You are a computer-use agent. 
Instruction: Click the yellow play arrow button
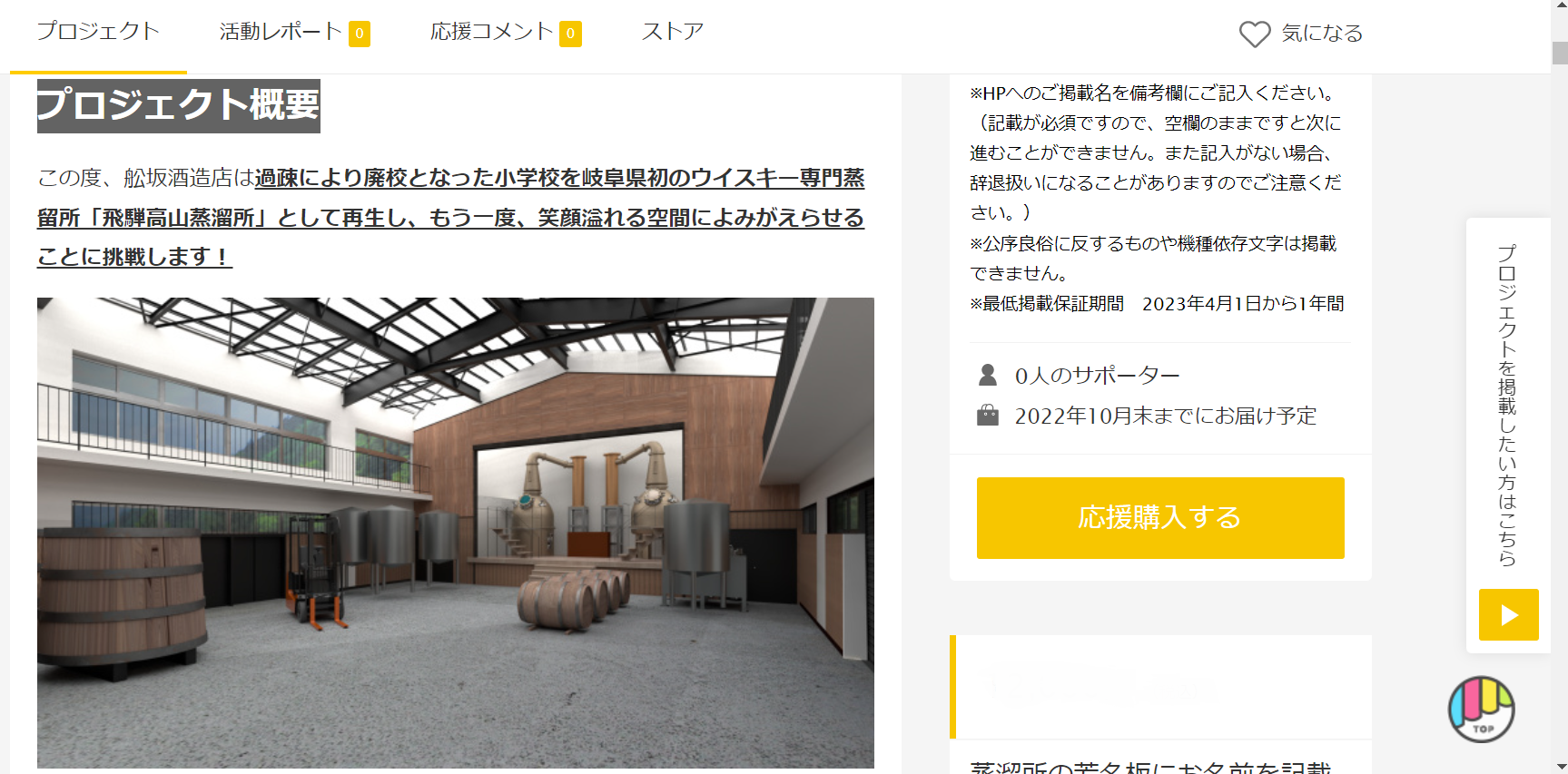click(x=1509, y=615)
